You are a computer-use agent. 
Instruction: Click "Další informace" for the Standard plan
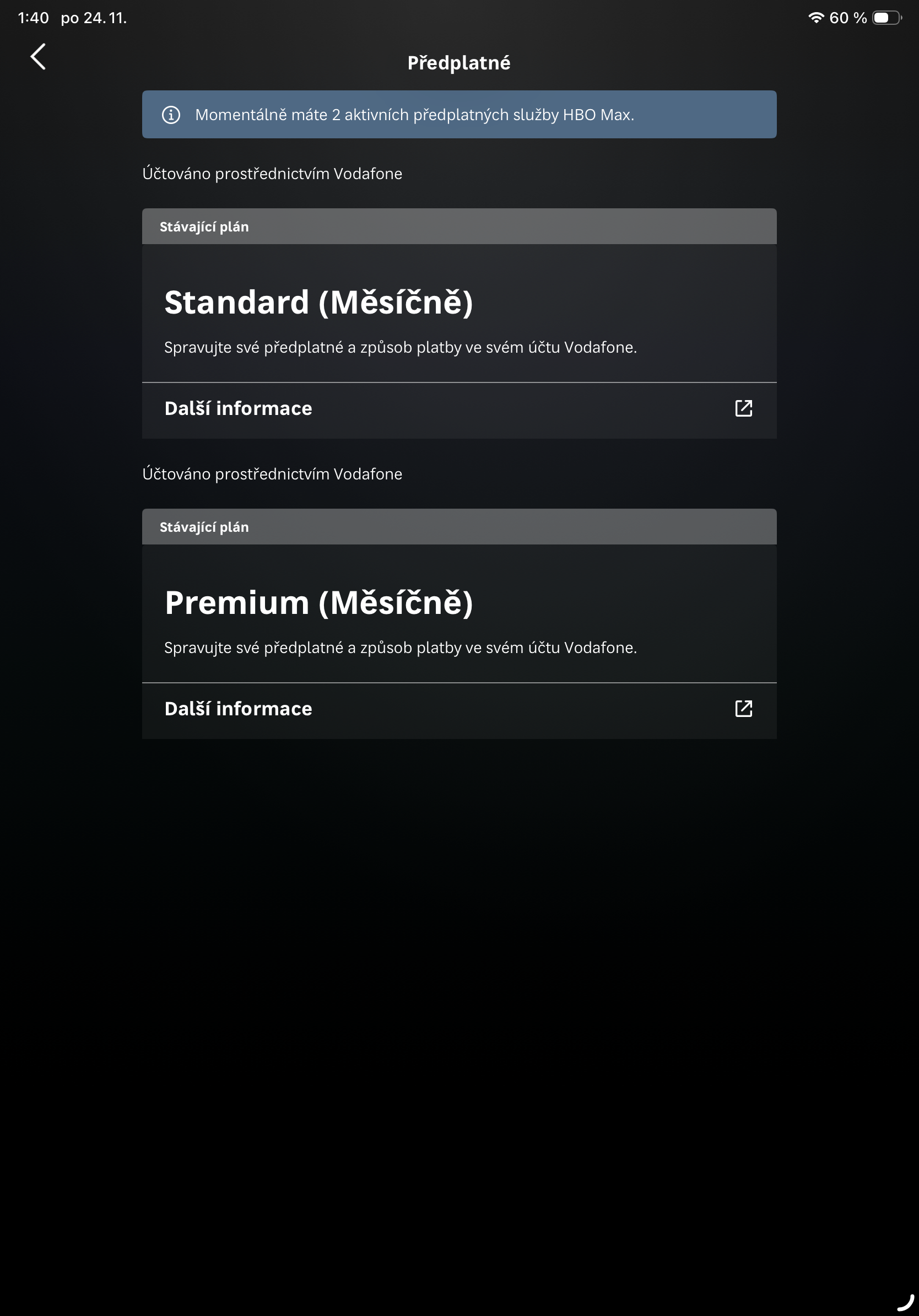(x=239, y=408)
